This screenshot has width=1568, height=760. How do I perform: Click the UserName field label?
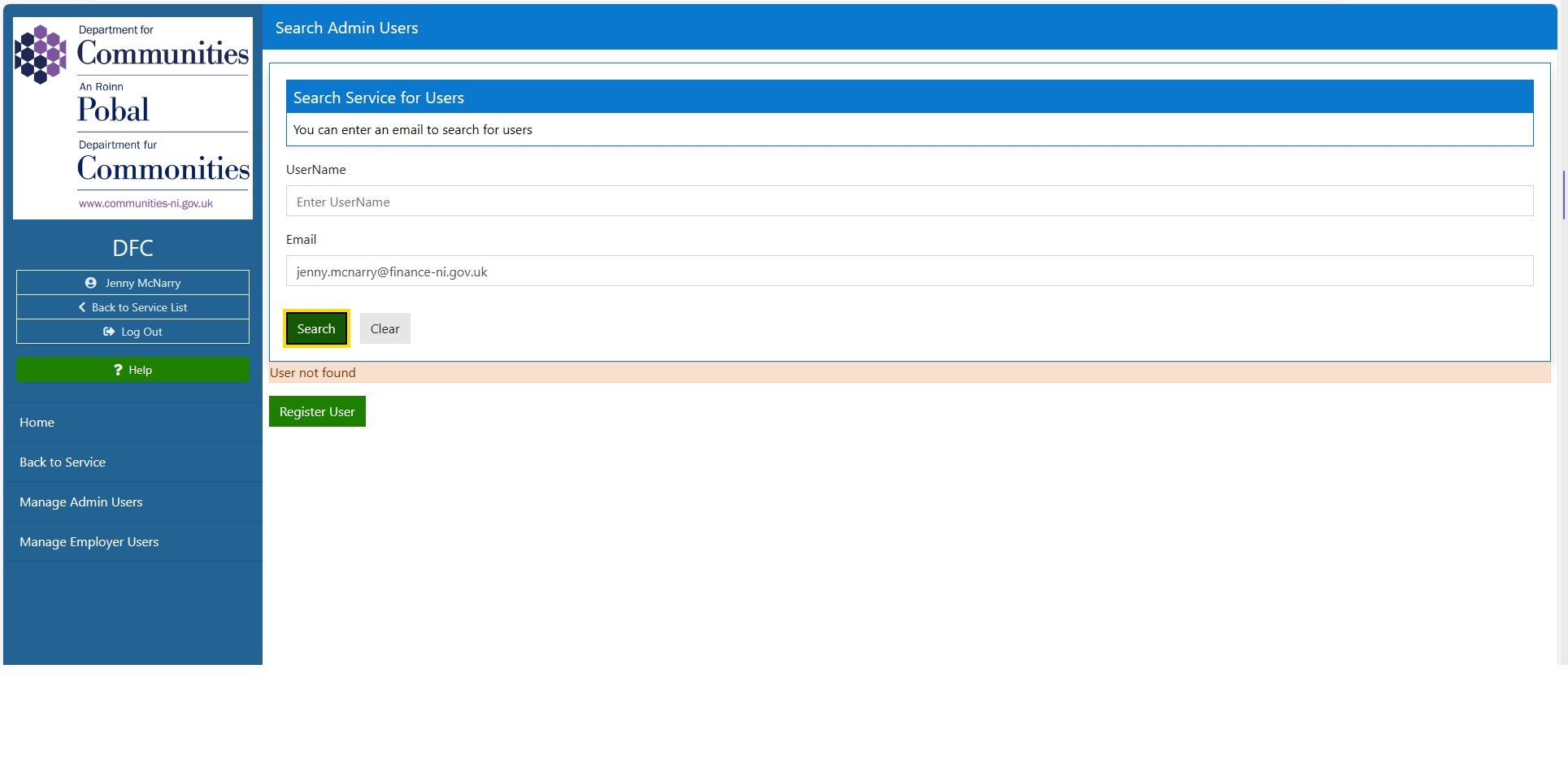316,170
